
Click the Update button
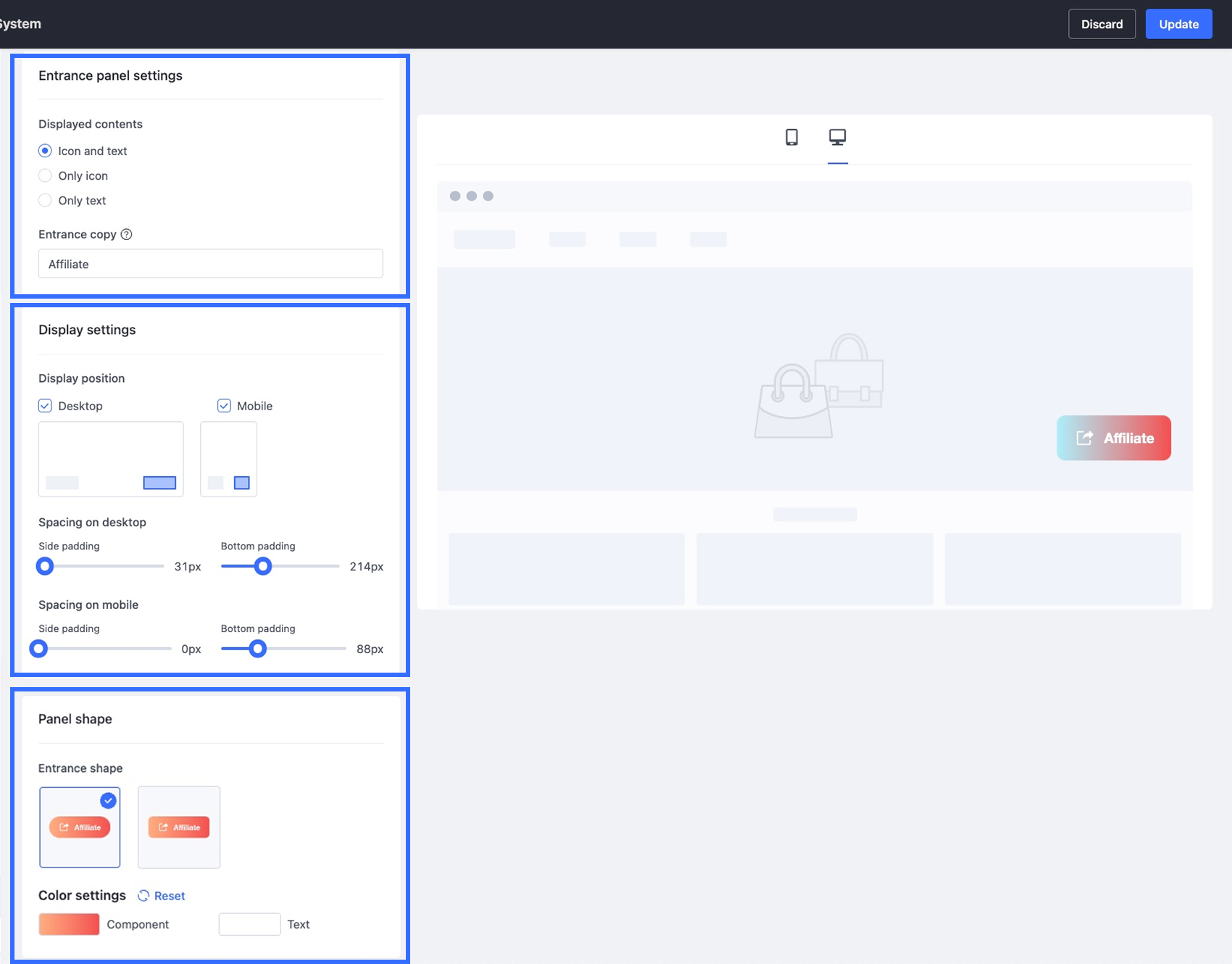click(1178, 24)
